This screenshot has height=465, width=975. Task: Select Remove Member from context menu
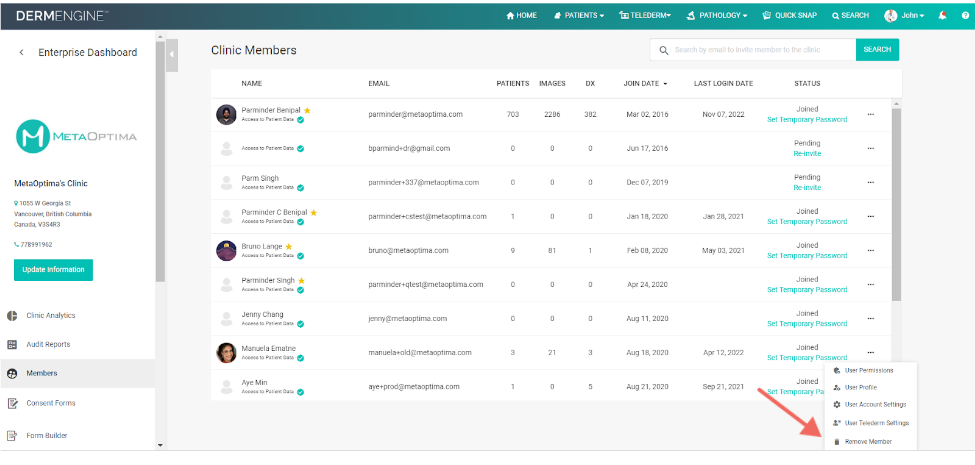[868, 441]
